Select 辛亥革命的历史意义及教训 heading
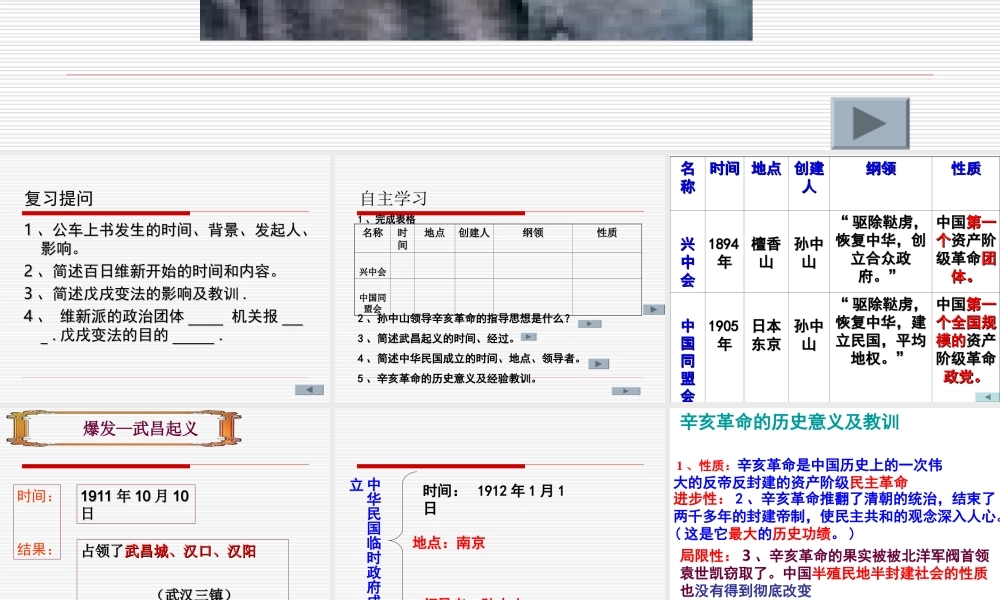The width and height of the screenshot is (1000, 600). click(x=789, y=422)
